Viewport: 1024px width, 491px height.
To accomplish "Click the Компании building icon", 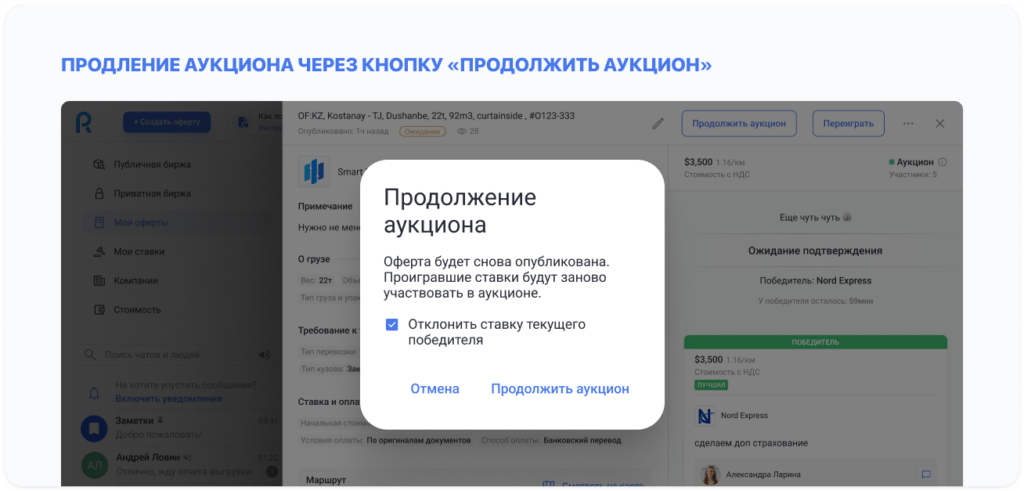I will point(99,281).
